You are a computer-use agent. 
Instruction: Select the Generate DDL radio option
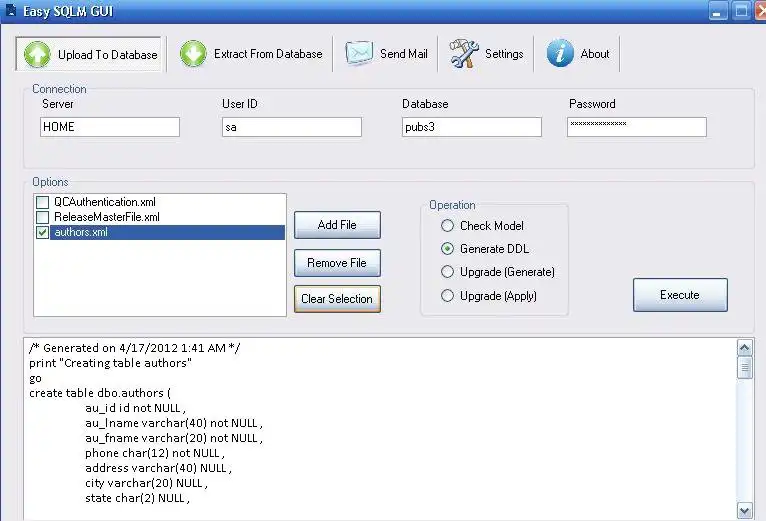[447, 249]
